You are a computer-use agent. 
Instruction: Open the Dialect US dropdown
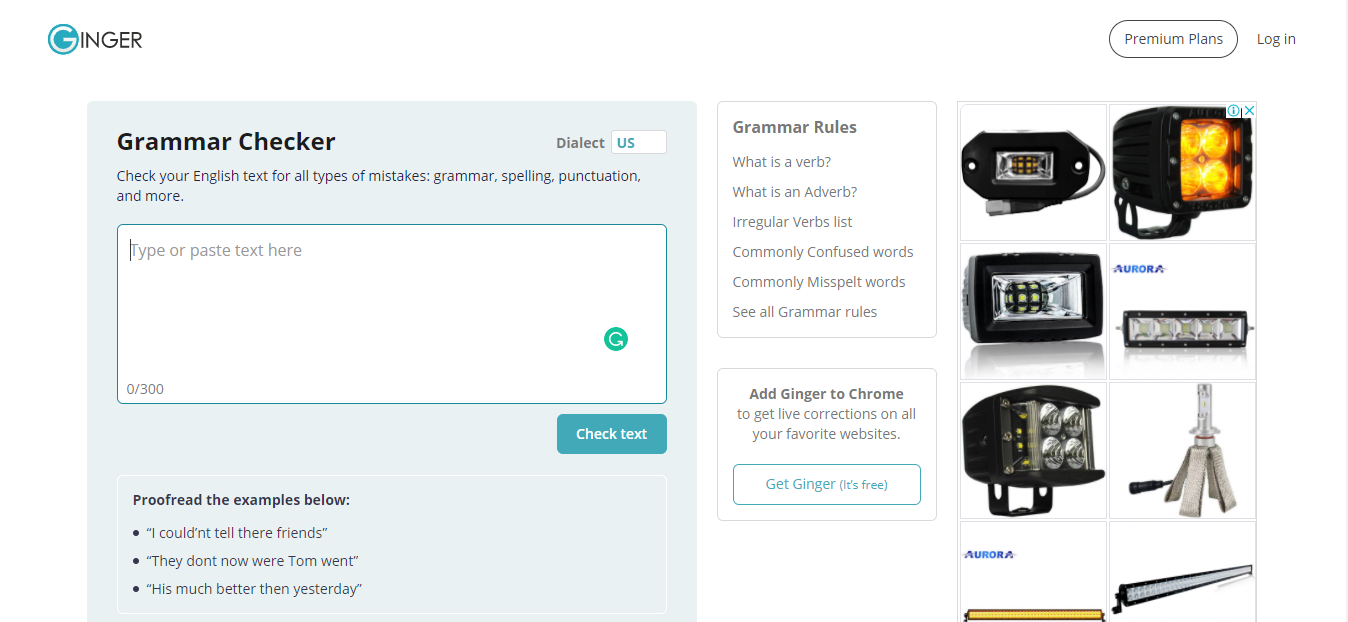click(638, 142)
